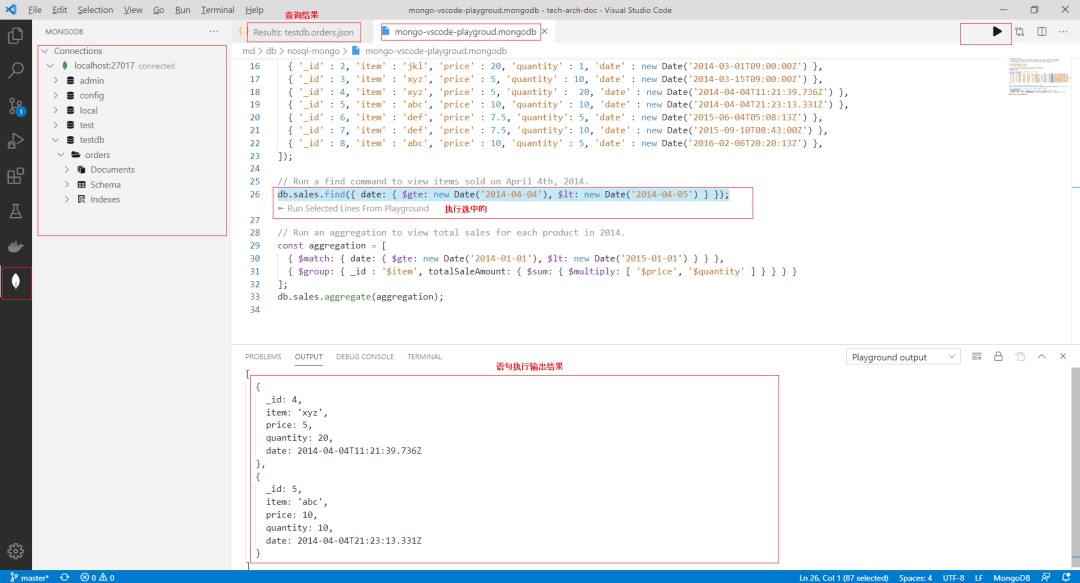Clear the output panel contents
The width and height of the screenshot is (1080, 583).
click(977, 357)
